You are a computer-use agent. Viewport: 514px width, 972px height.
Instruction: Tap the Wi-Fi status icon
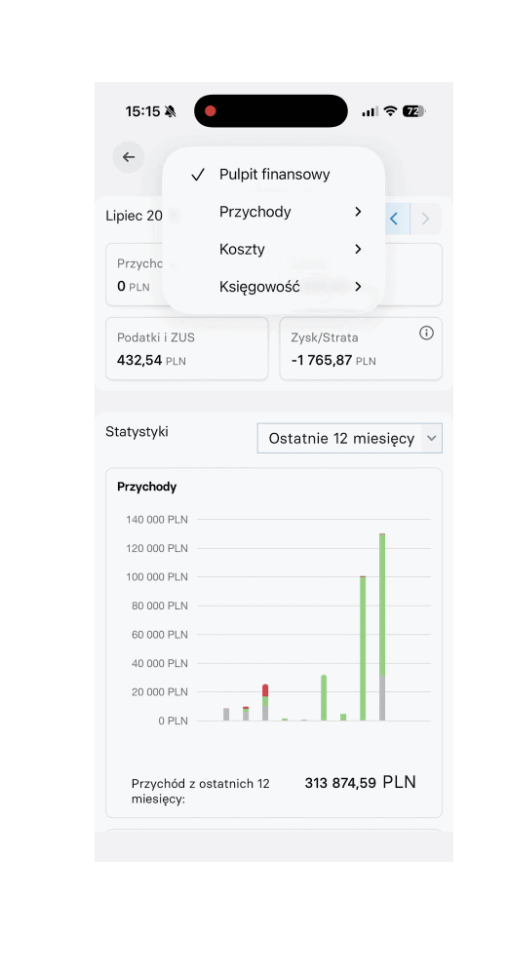pyautogui.click(x=390, y=111)
